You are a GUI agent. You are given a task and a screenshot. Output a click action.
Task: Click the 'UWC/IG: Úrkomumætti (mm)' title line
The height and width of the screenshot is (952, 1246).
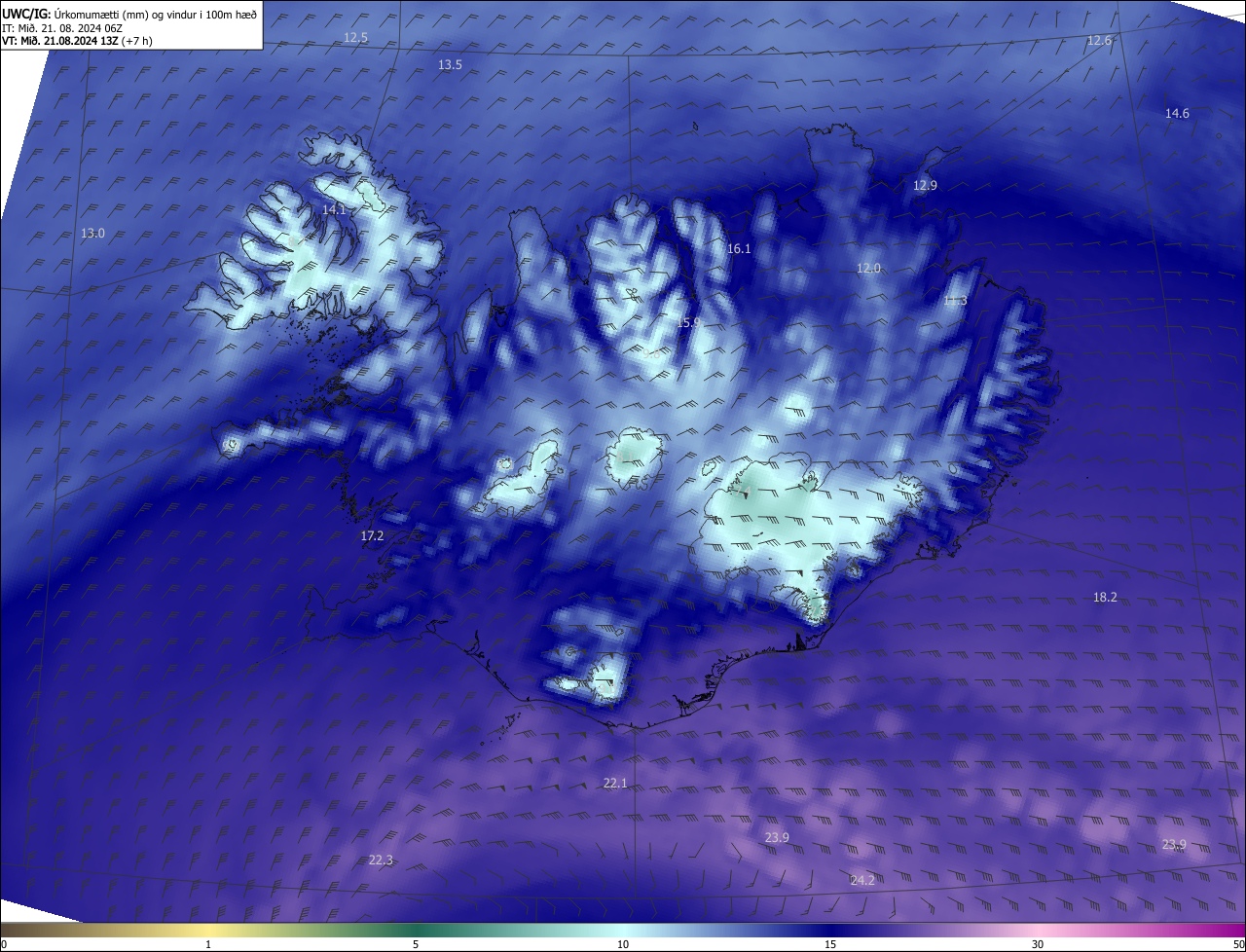[x=129, y=13]
